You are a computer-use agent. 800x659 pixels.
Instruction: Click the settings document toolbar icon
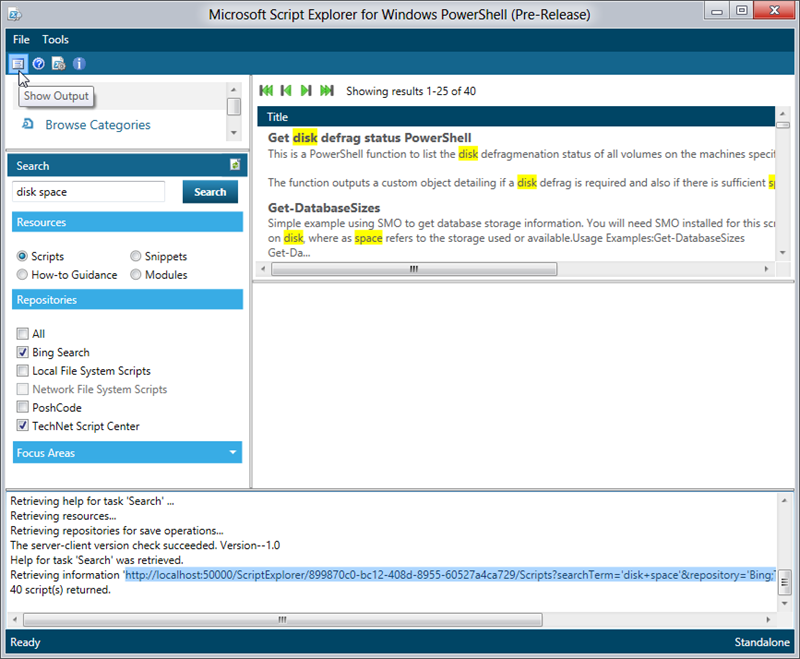coord(59,64)
